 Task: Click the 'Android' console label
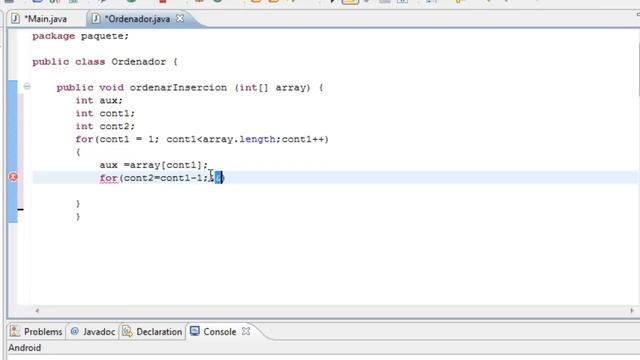24,348
